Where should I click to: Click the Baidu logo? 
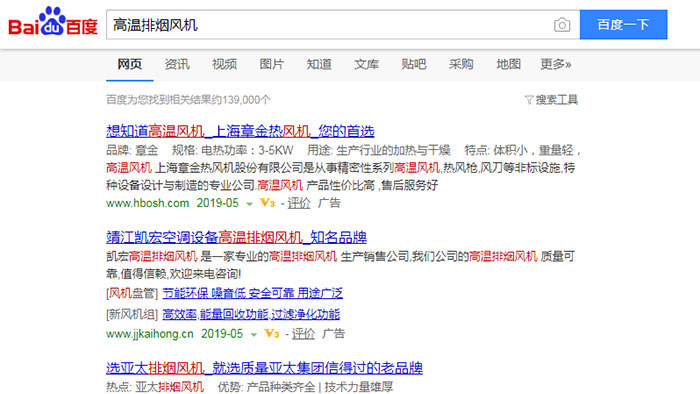tap(53, 22)
